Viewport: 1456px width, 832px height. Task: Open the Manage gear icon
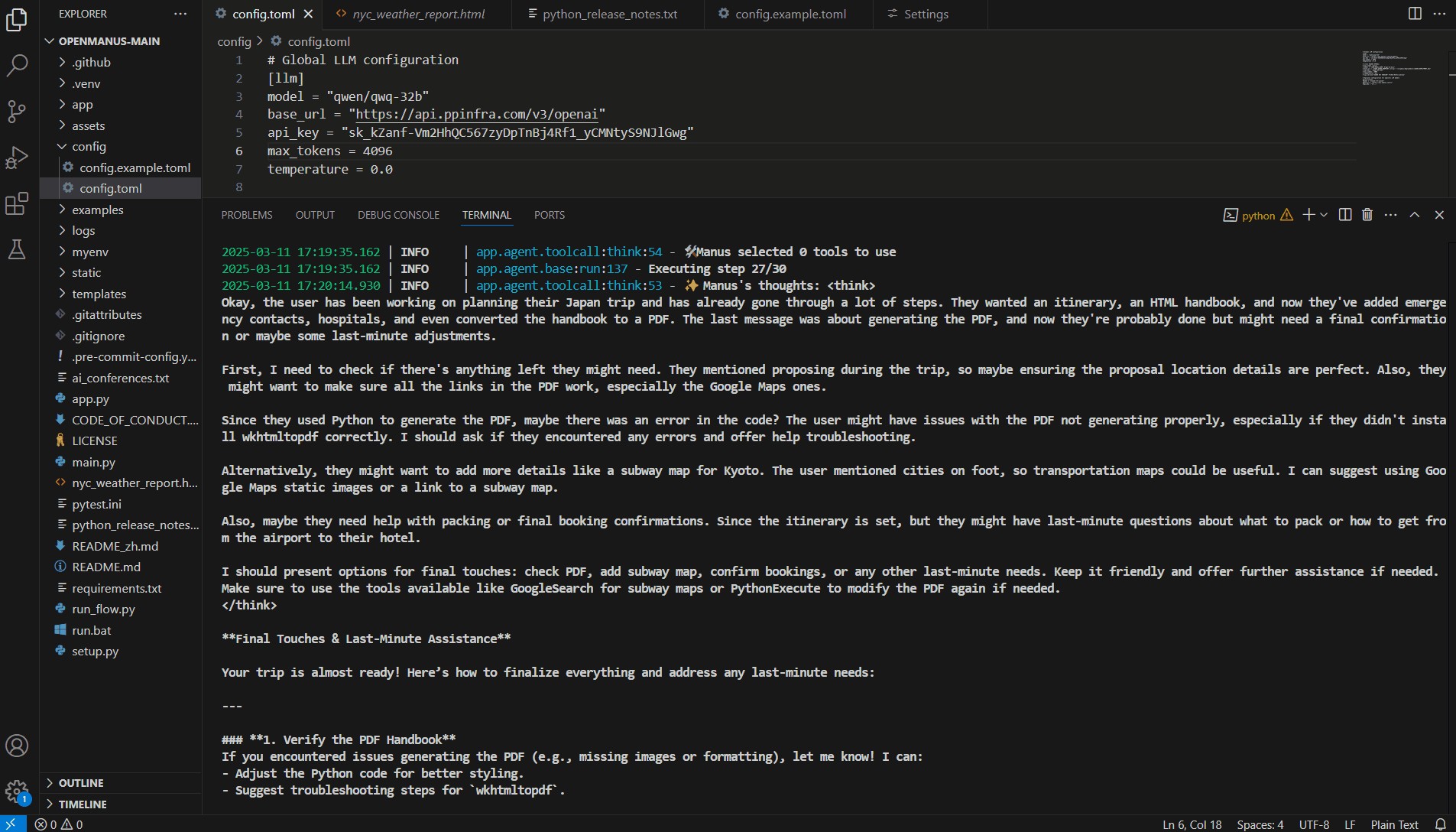[17, 791]
